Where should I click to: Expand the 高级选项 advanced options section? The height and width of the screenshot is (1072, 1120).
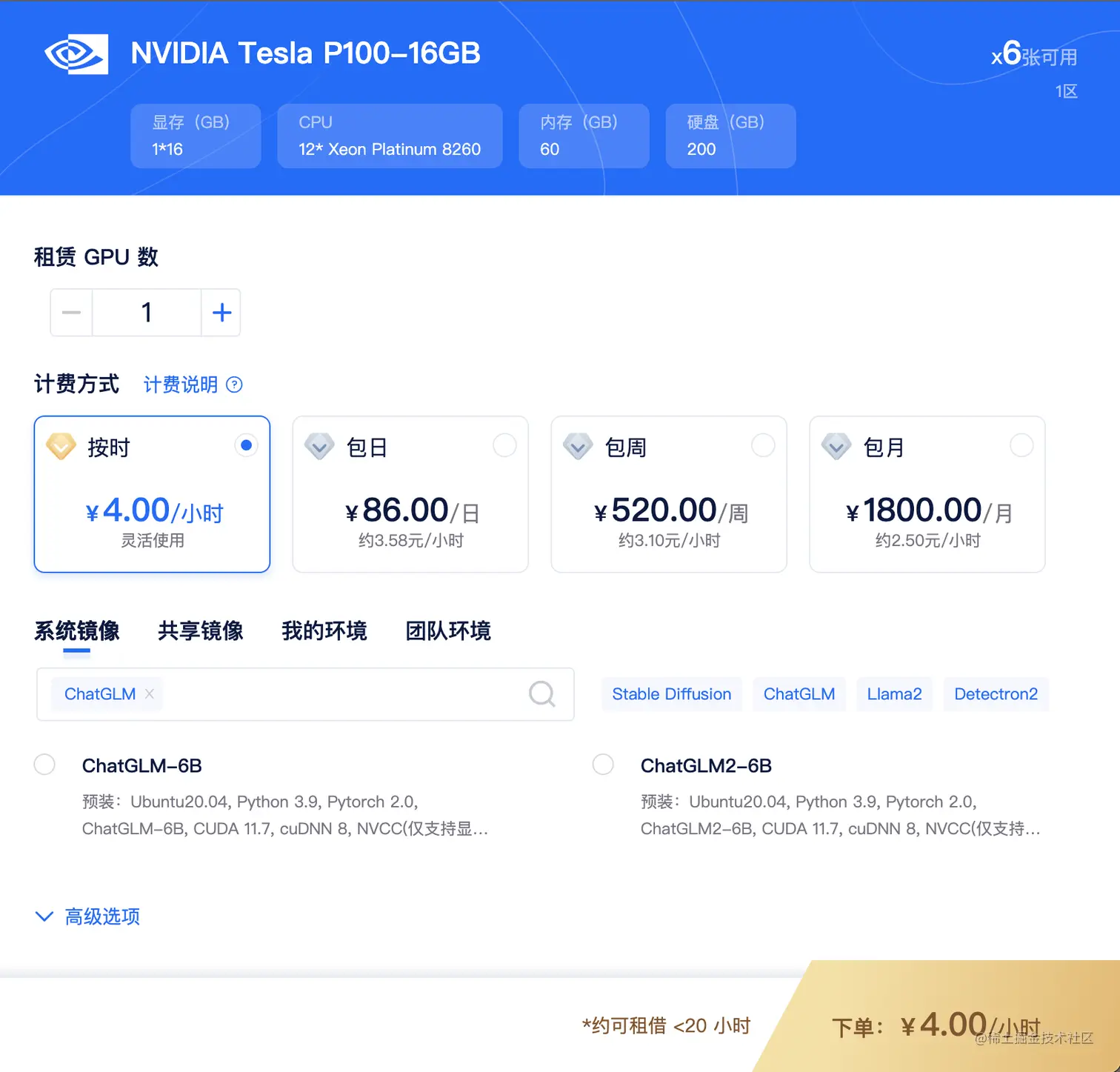coord(87,916)
